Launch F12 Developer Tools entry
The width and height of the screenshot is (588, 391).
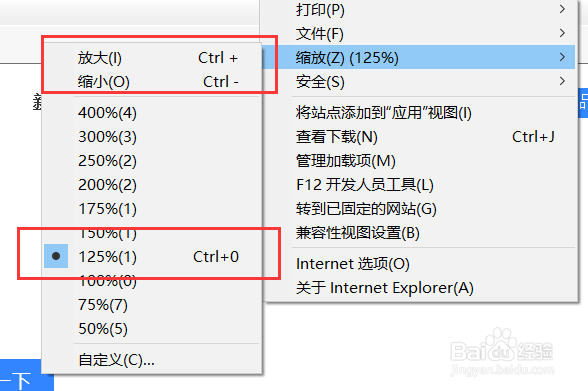(x=420, y=184)
